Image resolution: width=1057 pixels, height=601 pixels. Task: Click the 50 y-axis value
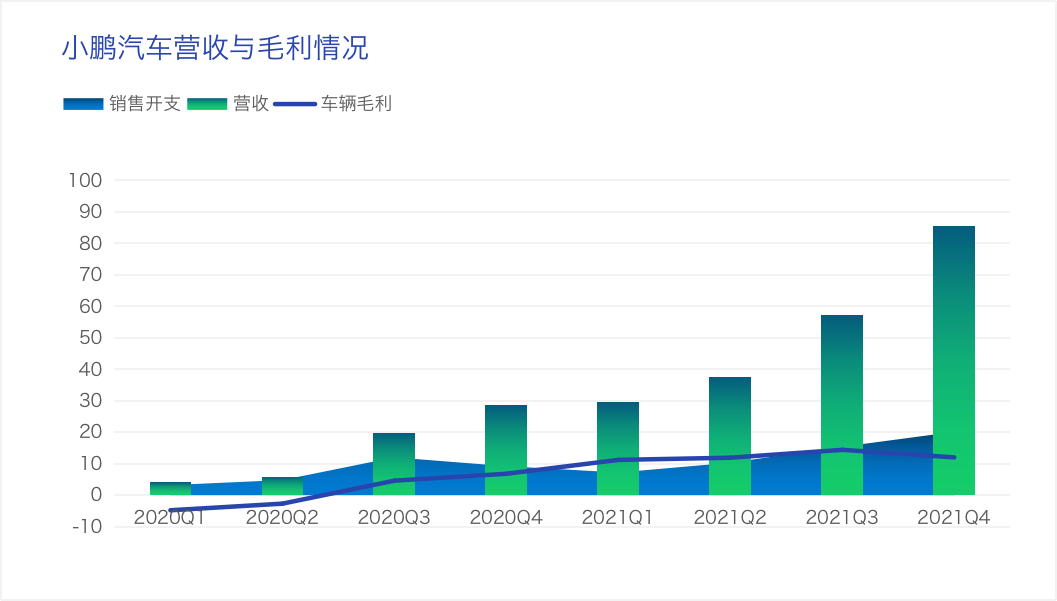click(x=90, y=338)
